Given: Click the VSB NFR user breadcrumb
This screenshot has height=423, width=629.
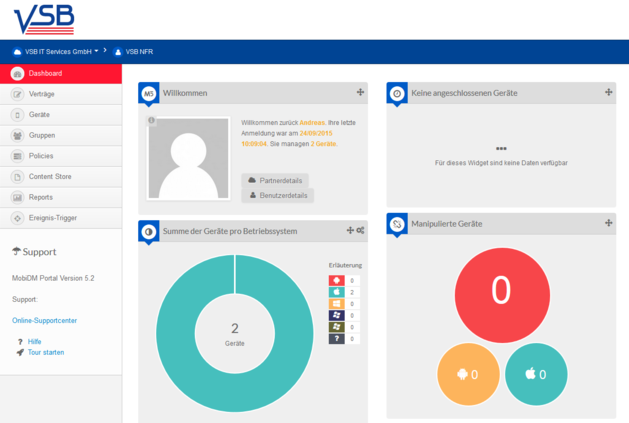Looking at the screenshot, I should (x=139, y=51).
